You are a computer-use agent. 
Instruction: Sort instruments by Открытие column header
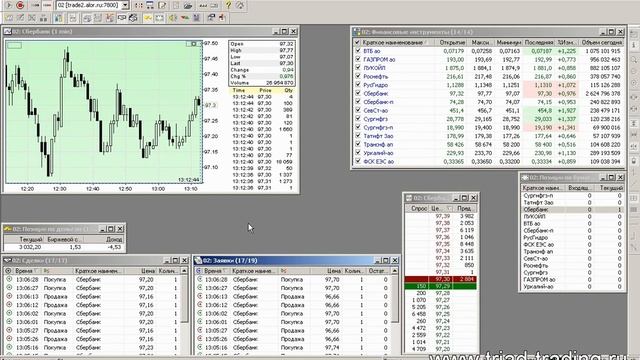(450, 42)
